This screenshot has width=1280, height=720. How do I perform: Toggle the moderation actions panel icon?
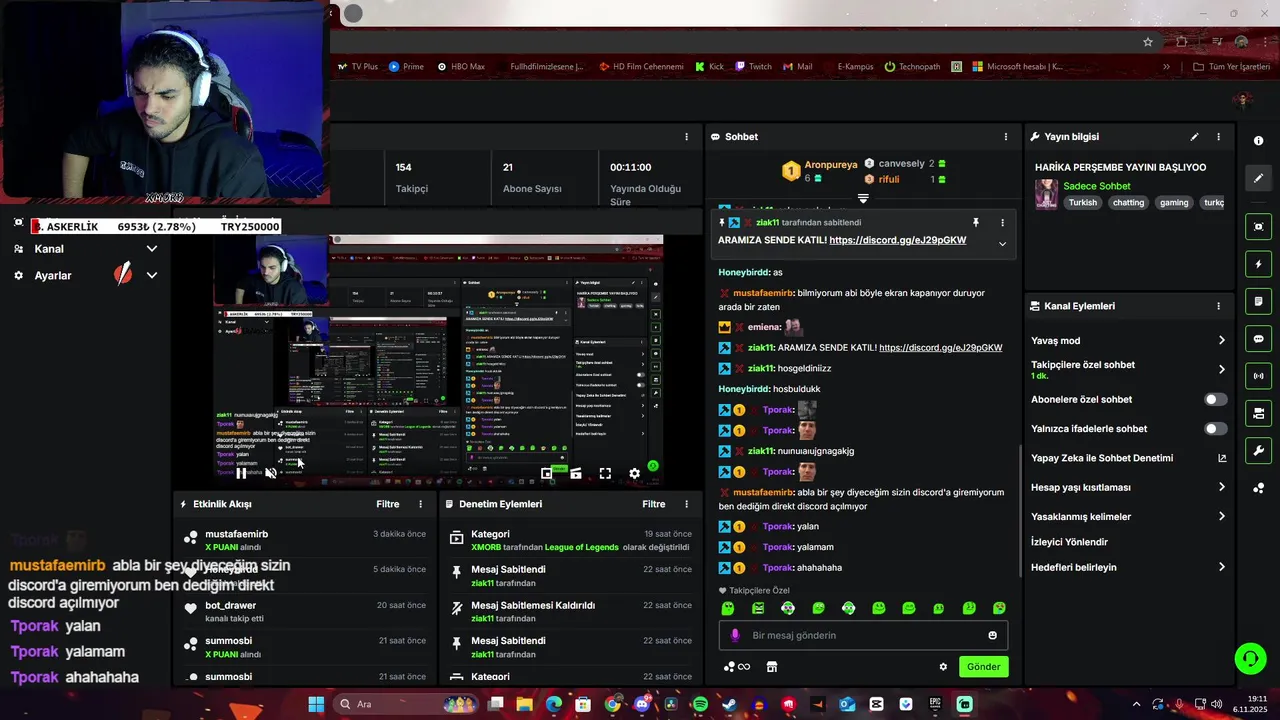click(x=1258, y=301)
